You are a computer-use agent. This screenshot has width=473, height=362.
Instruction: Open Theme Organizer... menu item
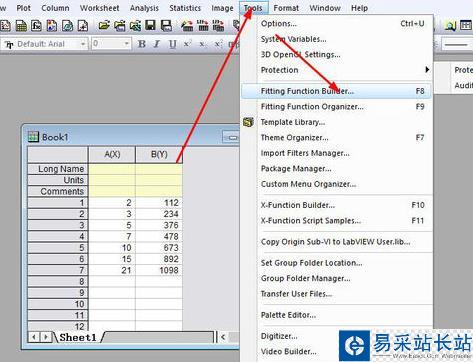(337, 137)
